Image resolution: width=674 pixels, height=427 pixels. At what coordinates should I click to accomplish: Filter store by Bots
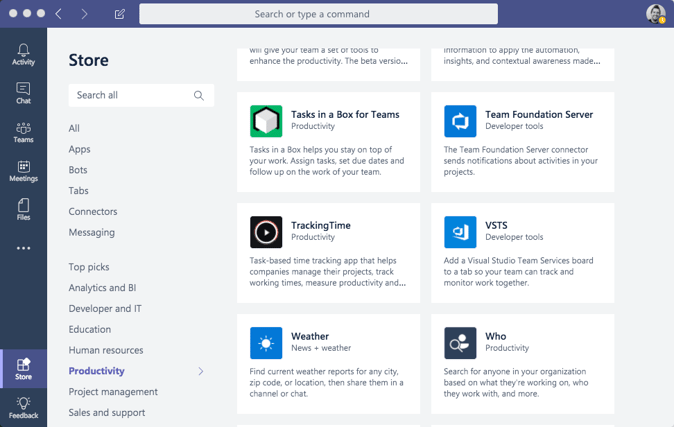[78, 170]
